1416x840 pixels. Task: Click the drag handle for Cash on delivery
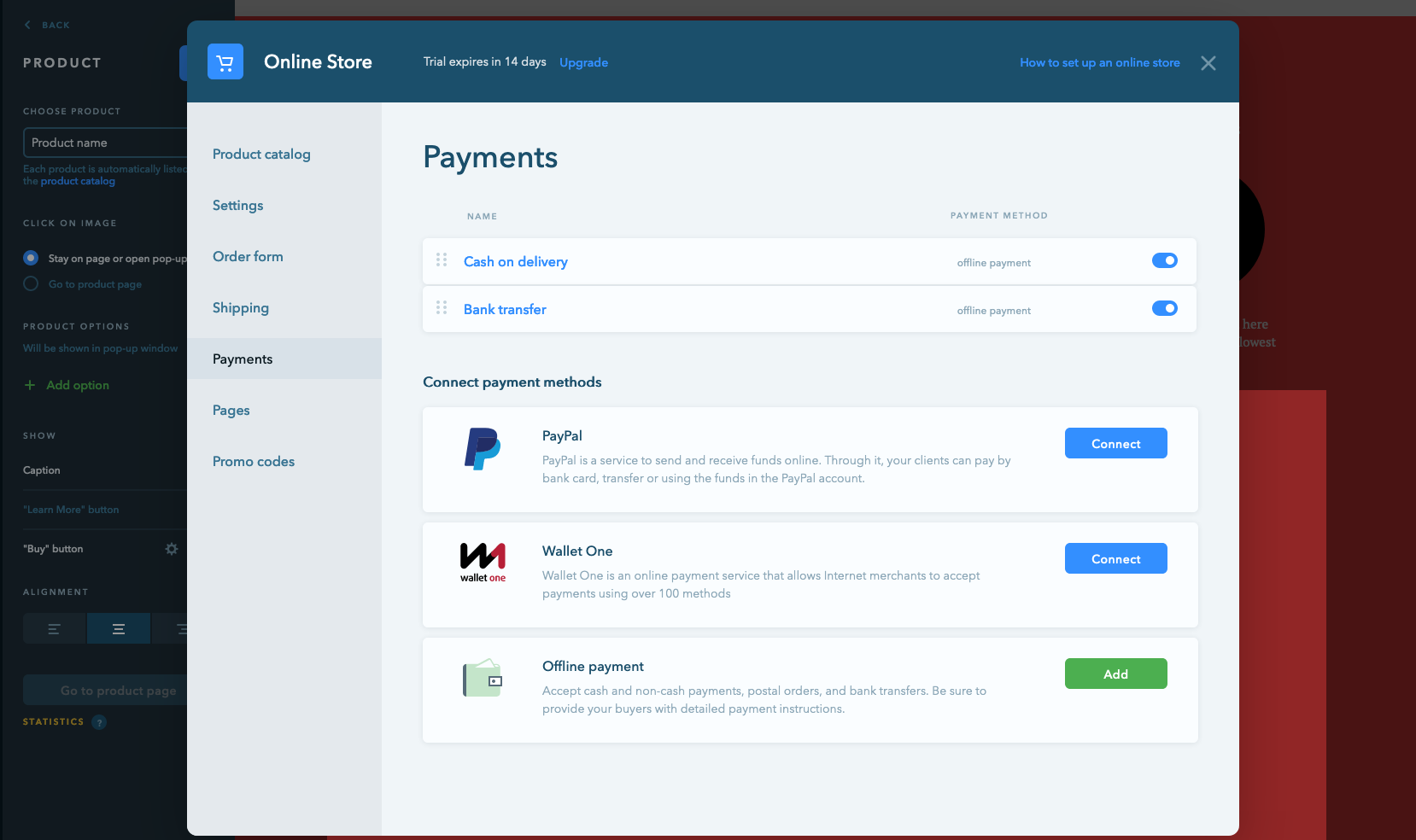[442, 260]
